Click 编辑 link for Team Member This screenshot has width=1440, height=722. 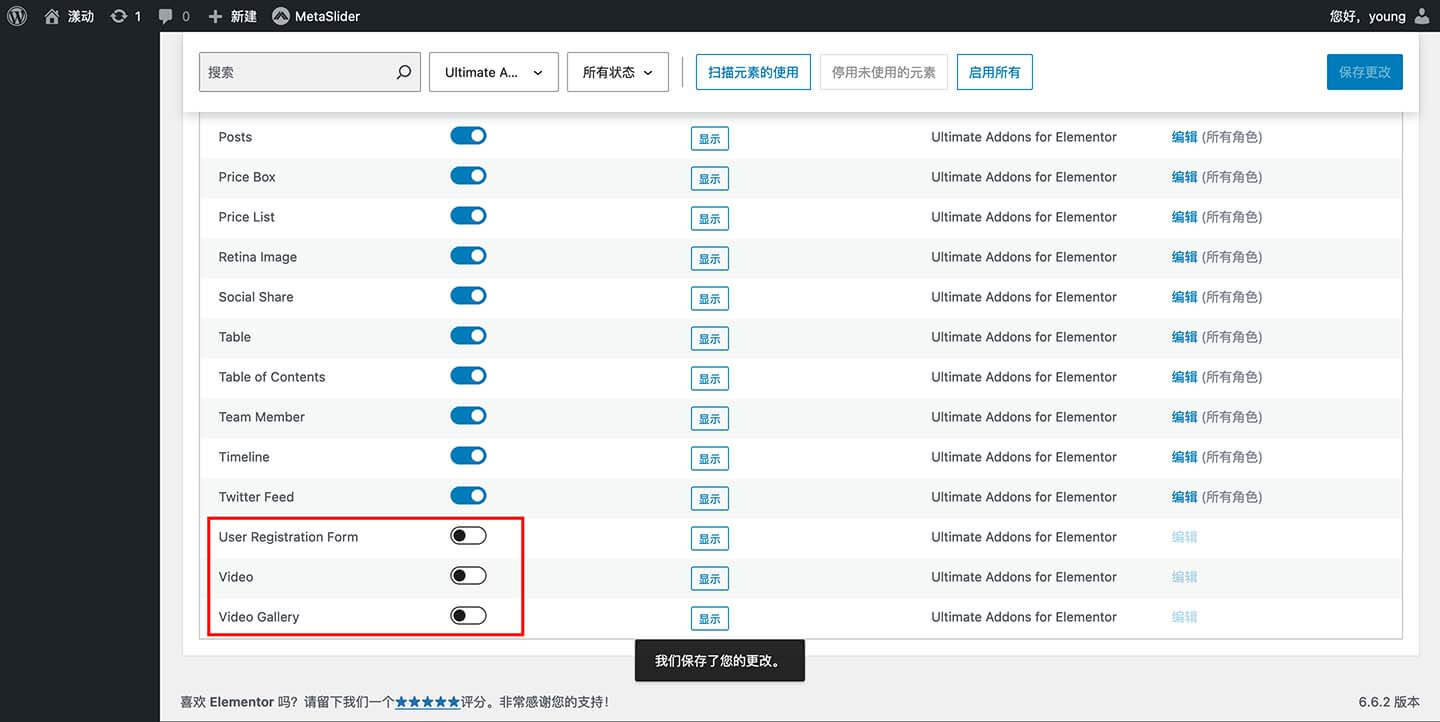pyautogui.click(x=1185, y=417)
